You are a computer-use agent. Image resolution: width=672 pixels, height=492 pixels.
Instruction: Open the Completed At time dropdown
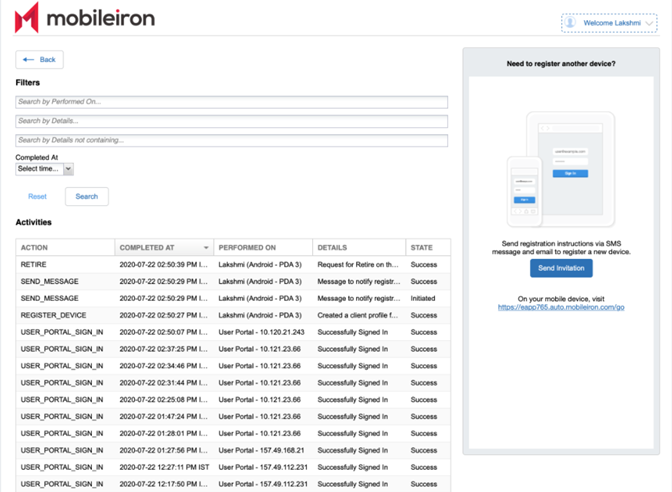tap(44, 169)
